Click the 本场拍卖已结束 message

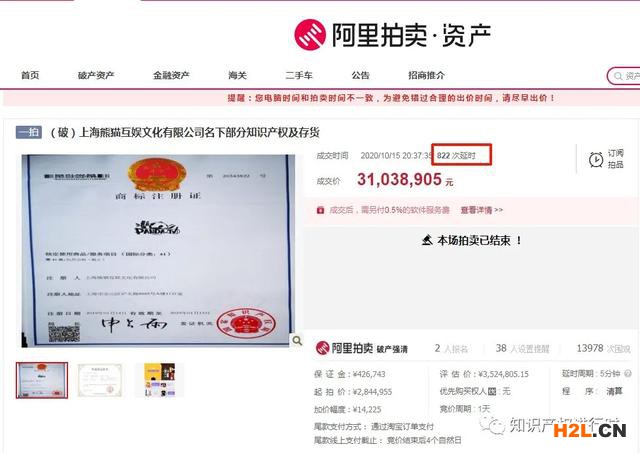(x=479, y=240)
